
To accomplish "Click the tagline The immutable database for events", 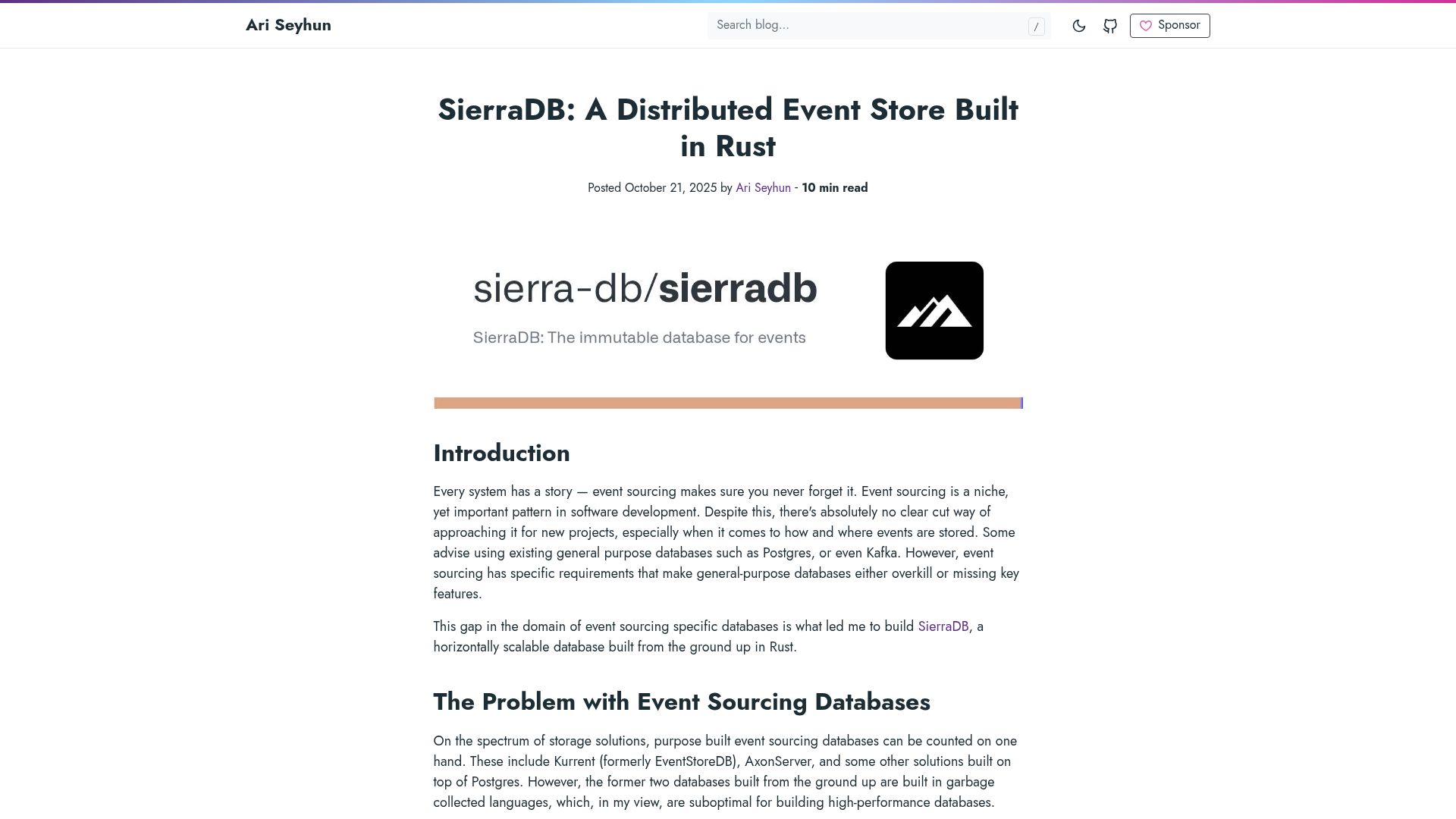I will [x=639, y=337].
